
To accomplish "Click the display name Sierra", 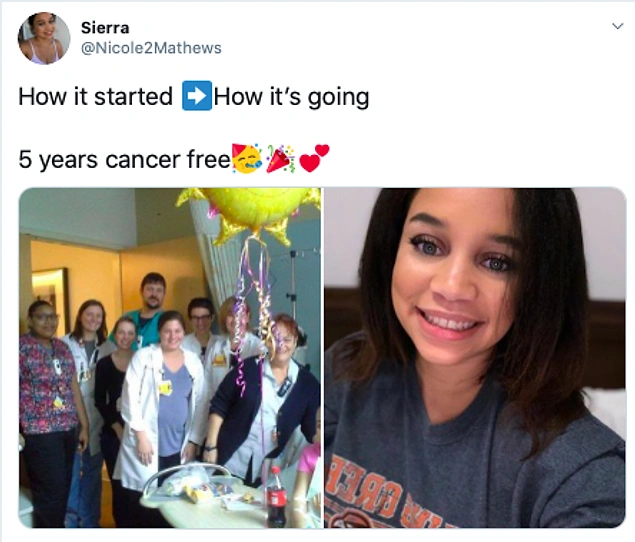I will coord(105,28).
